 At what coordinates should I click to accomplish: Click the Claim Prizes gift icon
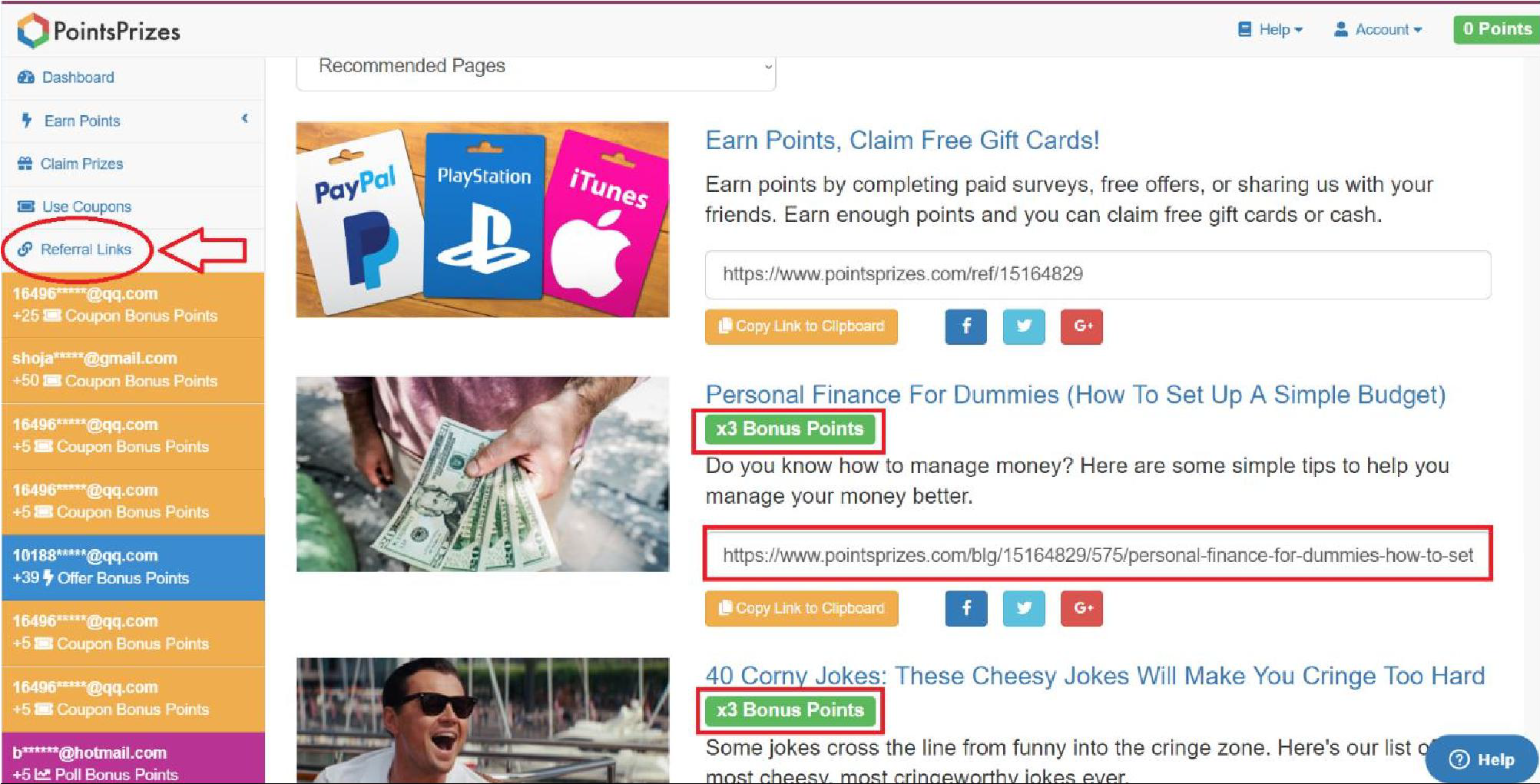point(25,164)
